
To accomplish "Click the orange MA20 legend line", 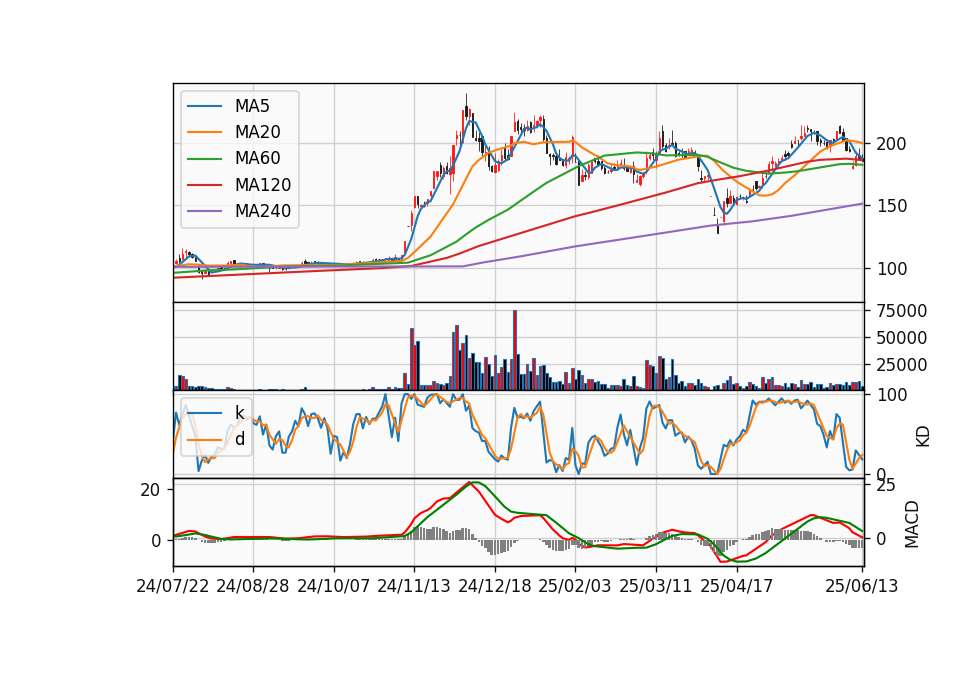I will (x=204, y=132).
